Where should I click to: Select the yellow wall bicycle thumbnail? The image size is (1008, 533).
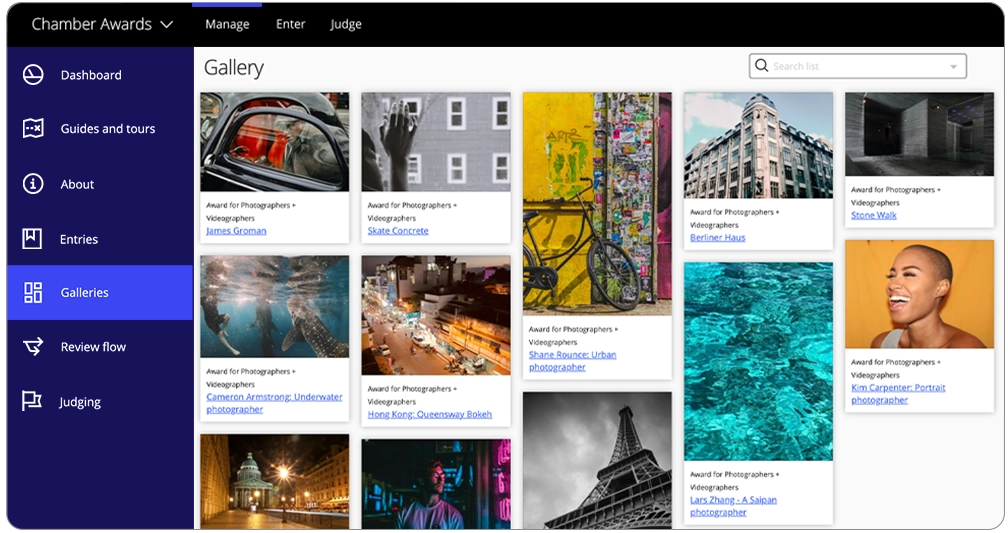597,204
